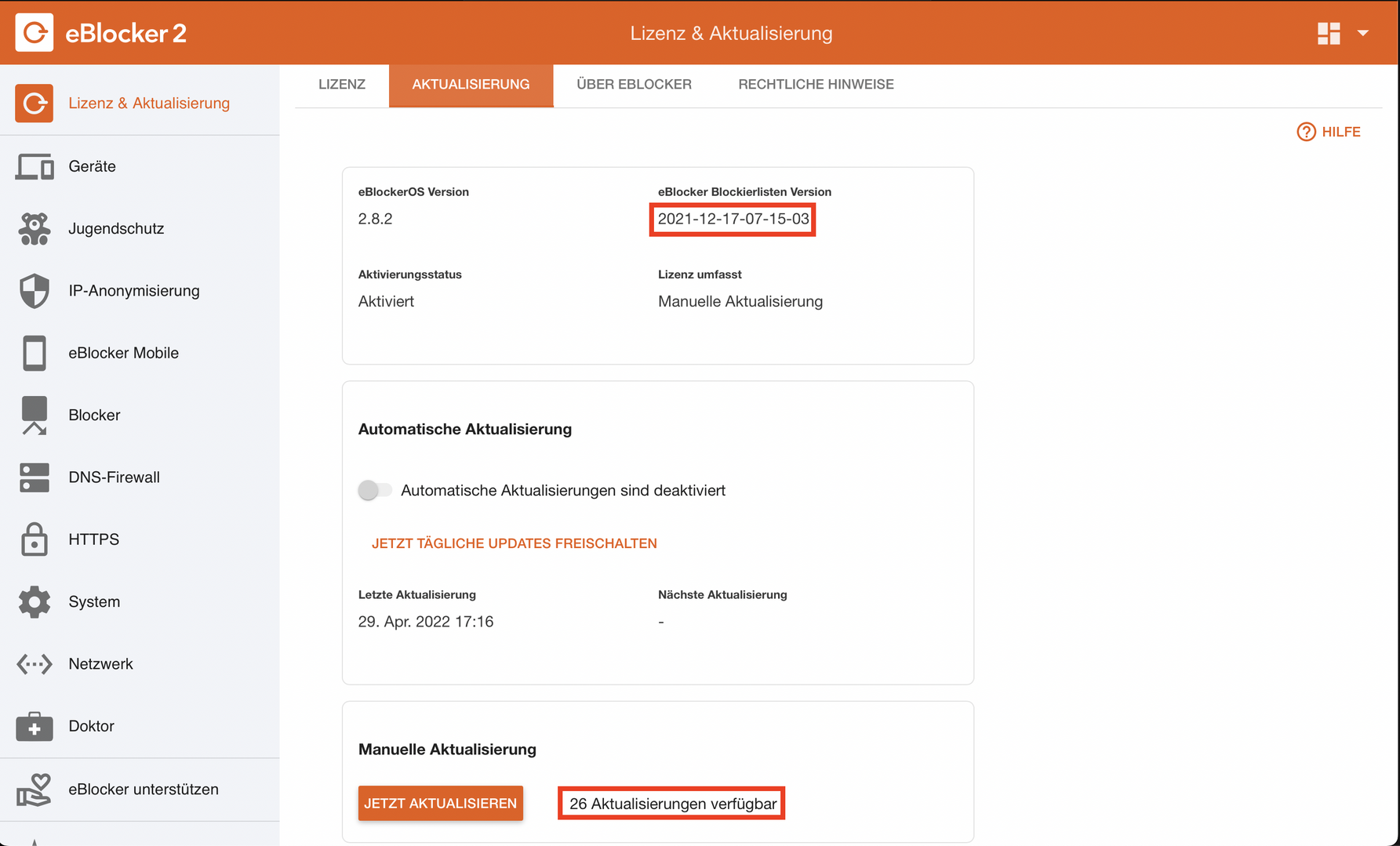Click the Nächste Aktualisierung label

[722, 595]
